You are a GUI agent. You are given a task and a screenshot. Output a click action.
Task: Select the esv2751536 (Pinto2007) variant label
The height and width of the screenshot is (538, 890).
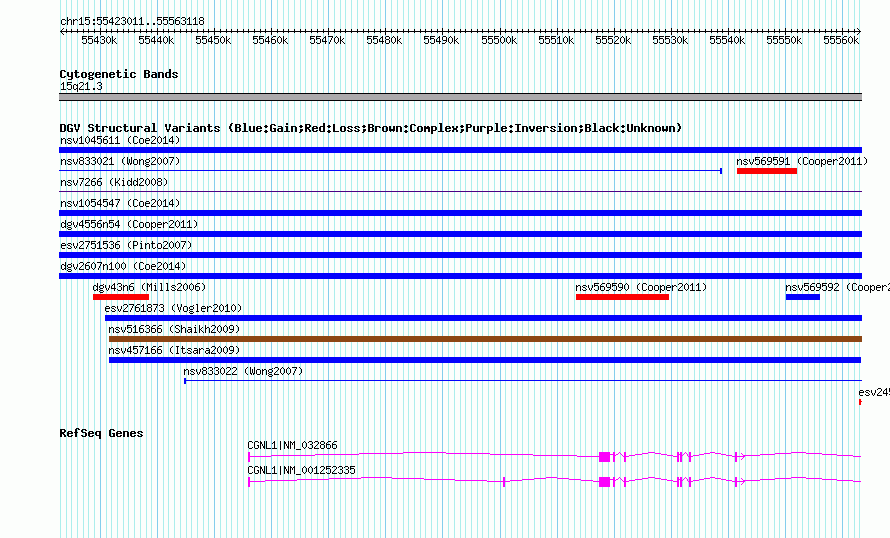click(x=126, y=245)
